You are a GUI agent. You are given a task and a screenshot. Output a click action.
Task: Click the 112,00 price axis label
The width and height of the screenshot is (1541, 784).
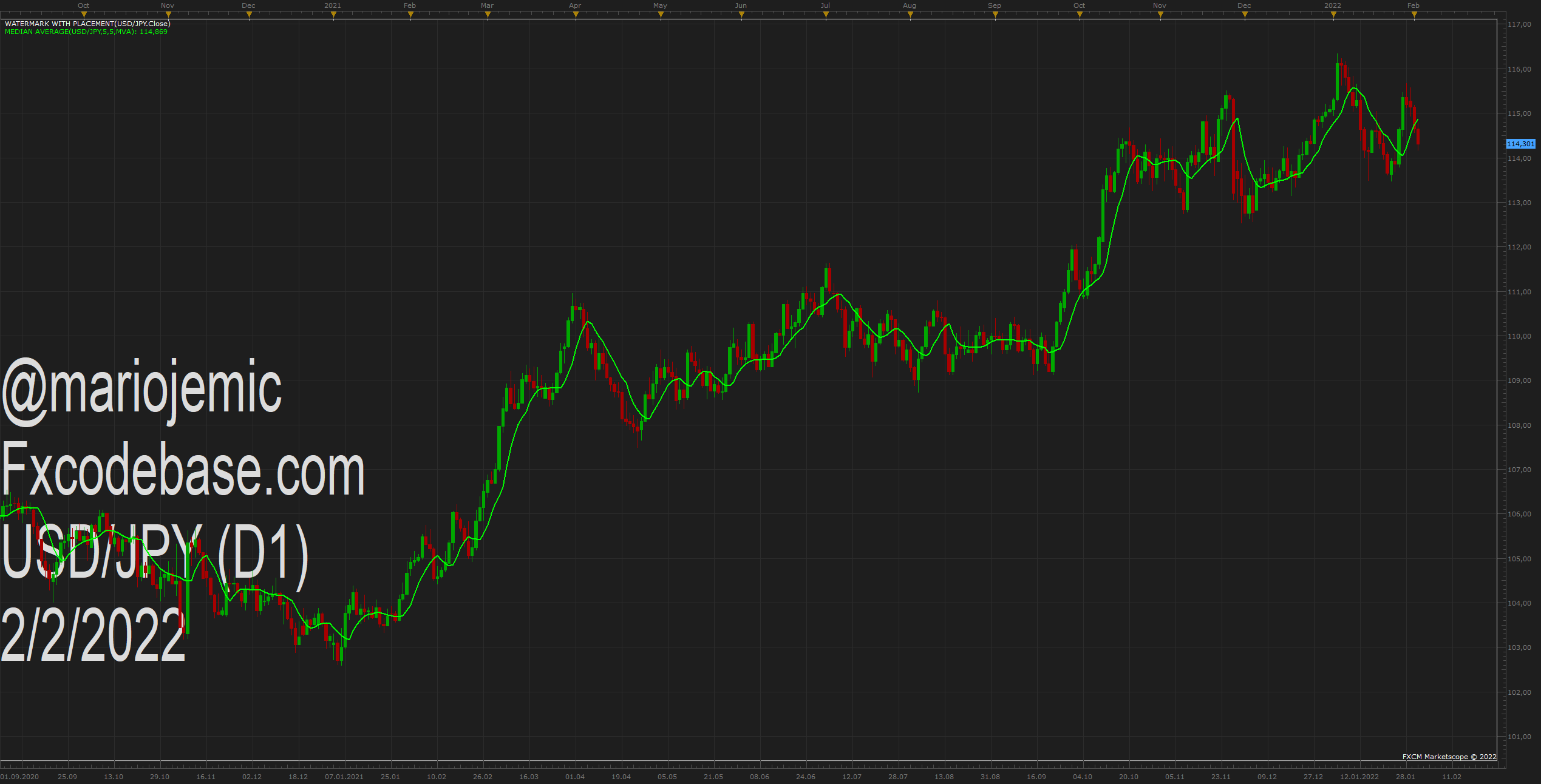click(x=1519, y=247)
